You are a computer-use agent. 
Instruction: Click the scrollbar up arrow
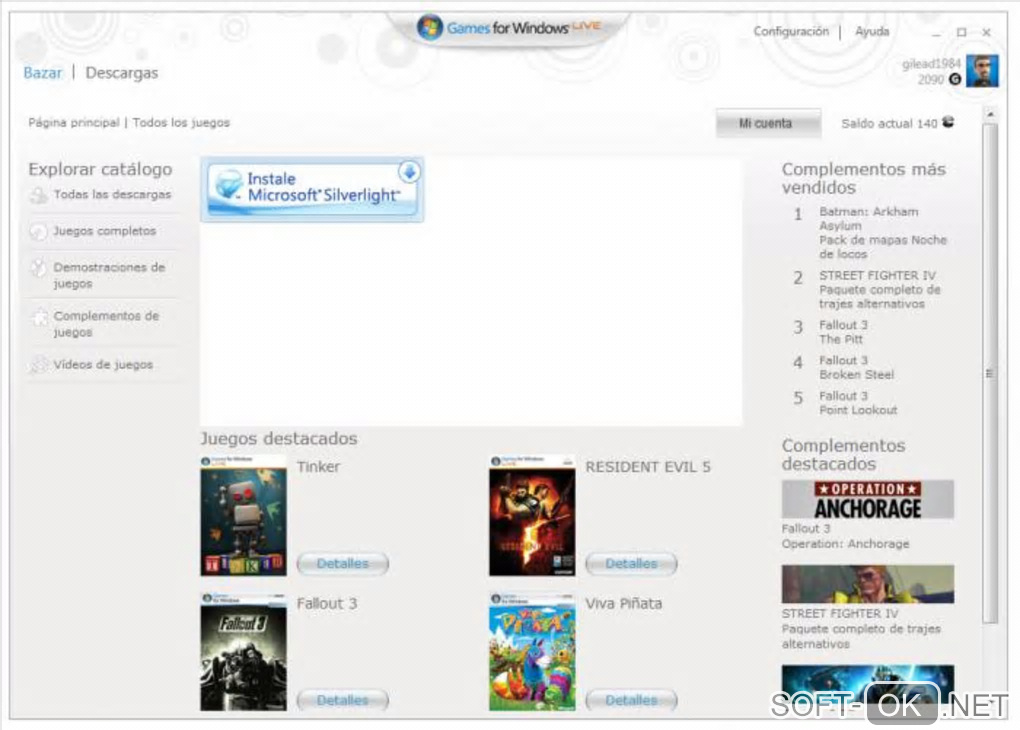990,115
